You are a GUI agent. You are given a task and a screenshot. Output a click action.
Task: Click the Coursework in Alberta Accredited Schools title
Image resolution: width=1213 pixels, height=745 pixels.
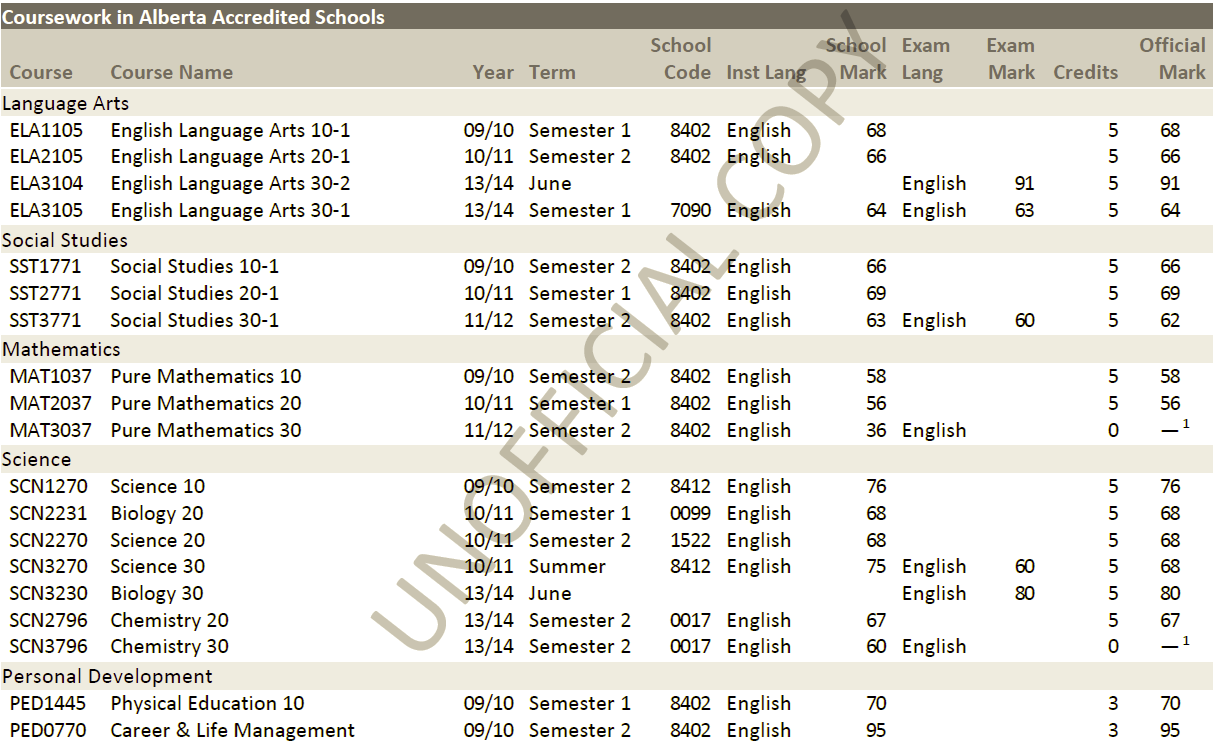pyautogui.click(x=193, y=17)
